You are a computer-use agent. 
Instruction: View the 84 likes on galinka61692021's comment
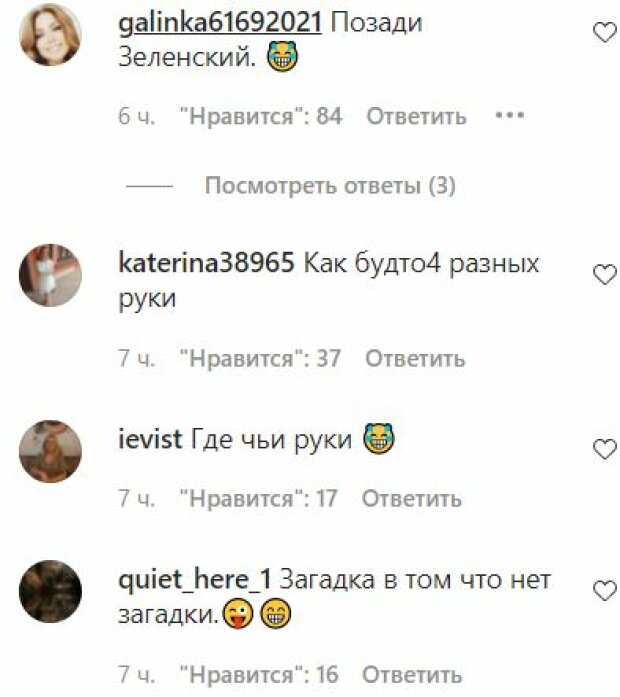tap(261, 116)
